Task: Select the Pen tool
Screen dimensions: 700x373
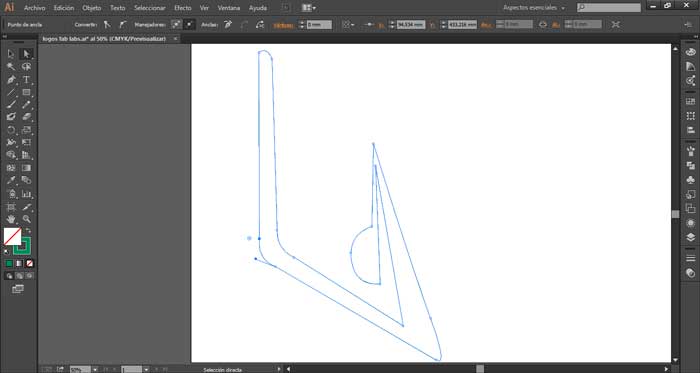Action: (x=11, y=80)
